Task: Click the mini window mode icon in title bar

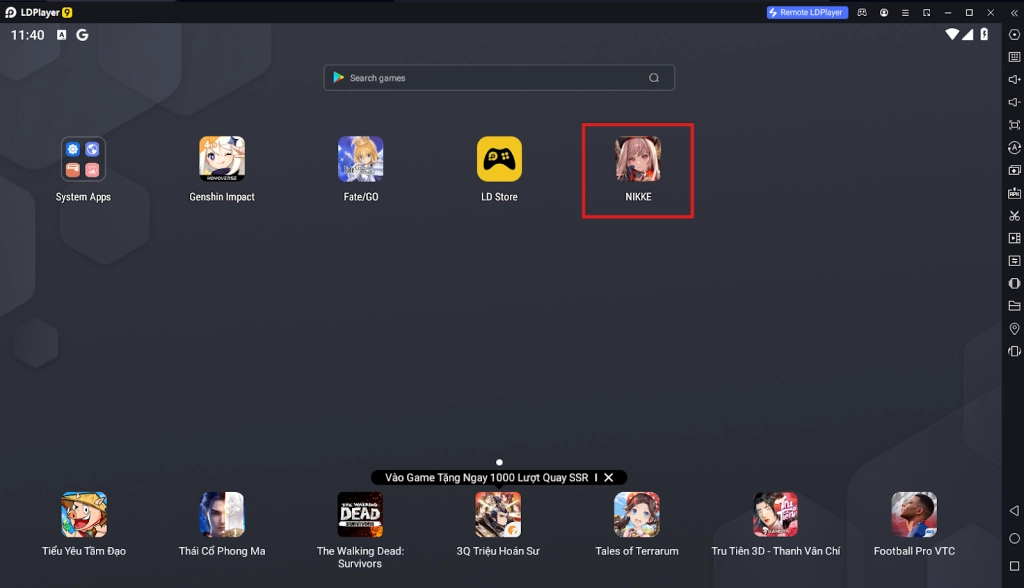Action: (x=927, y=12)
